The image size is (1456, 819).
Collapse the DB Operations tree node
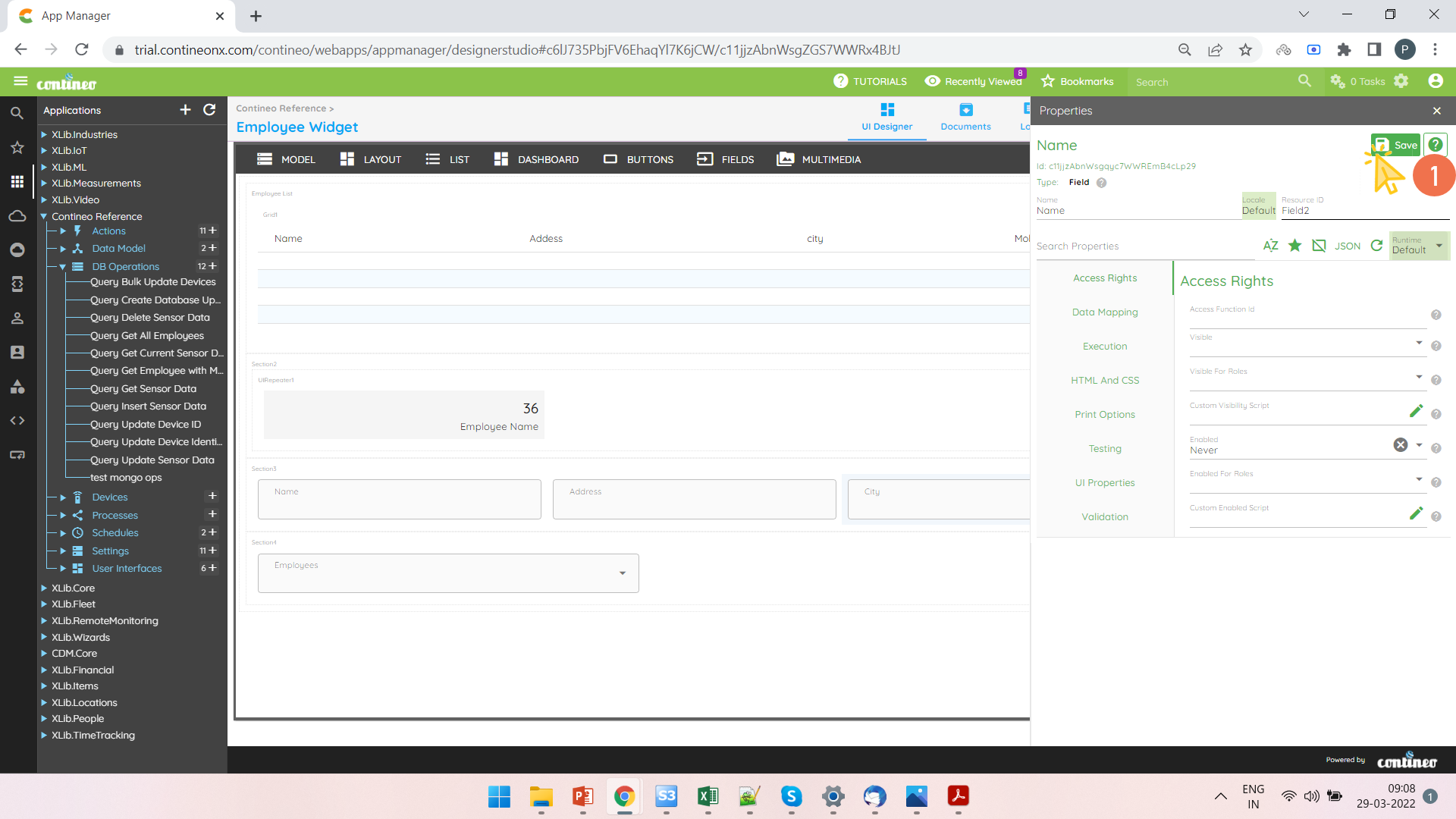click(x=63, y=267)
